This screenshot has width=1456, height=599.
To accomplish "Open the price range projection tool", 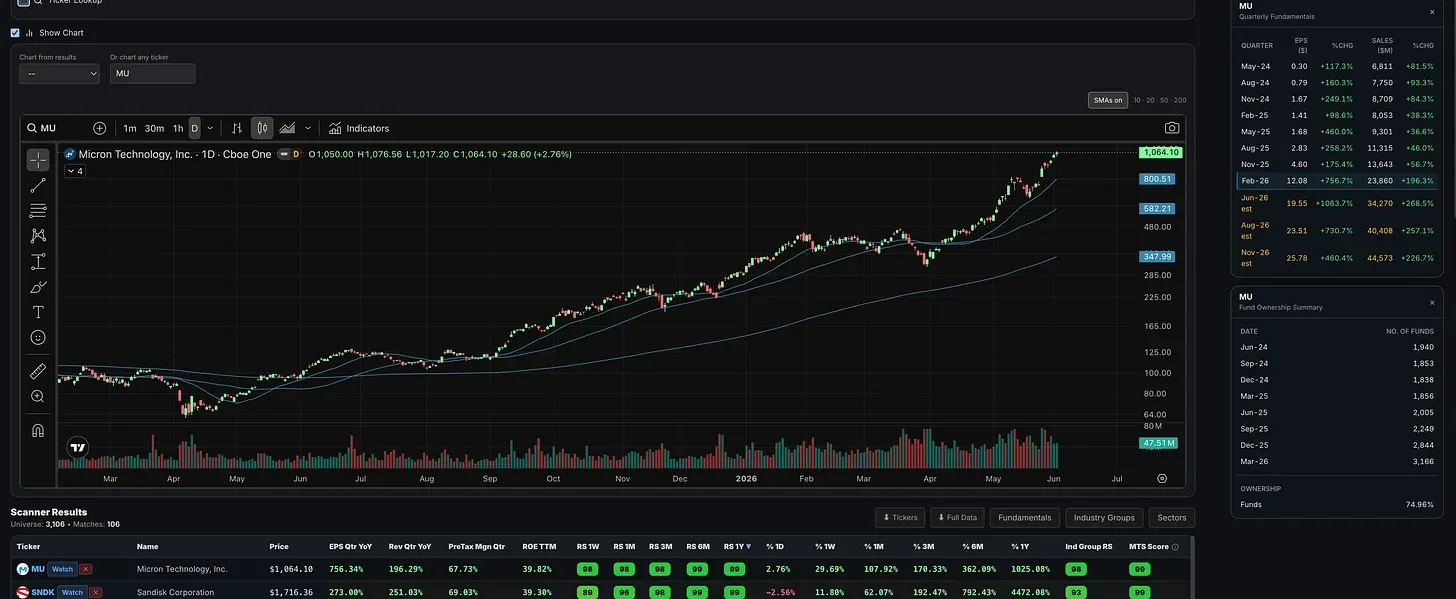I will pos(38,262).
